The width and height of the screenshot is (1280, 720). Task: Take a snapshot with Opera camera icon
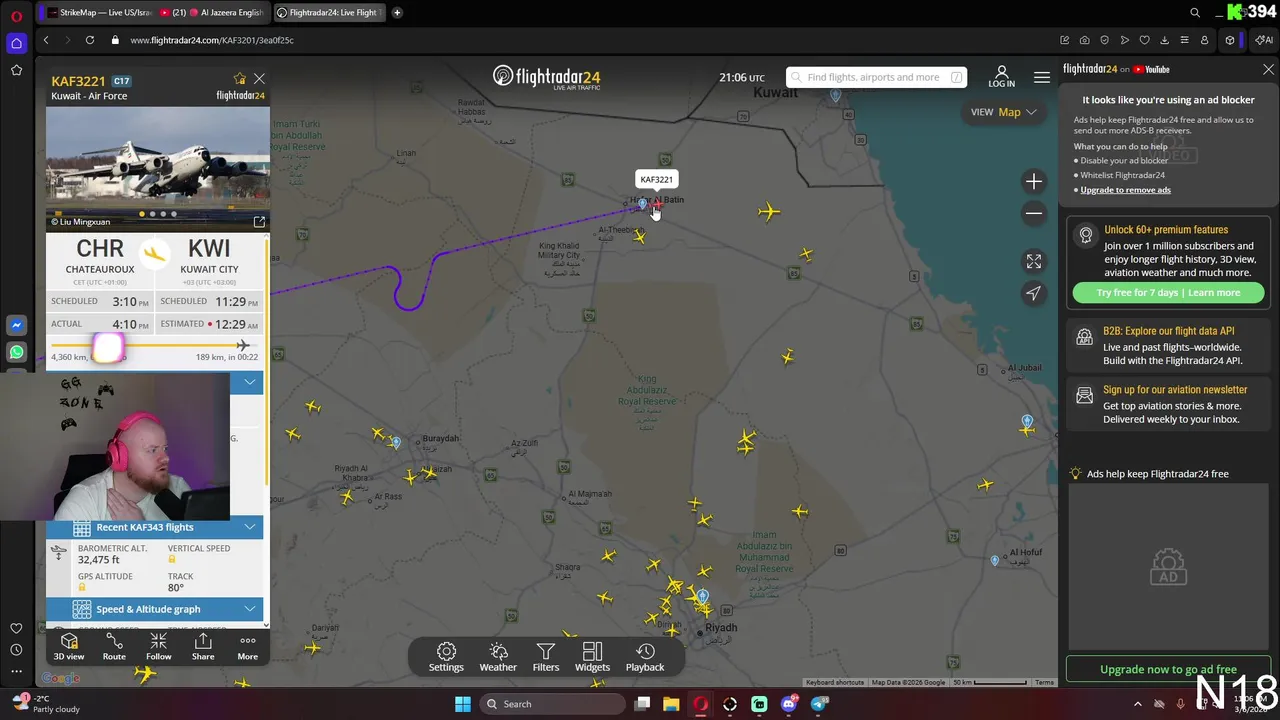click(x=1085, y=40)
